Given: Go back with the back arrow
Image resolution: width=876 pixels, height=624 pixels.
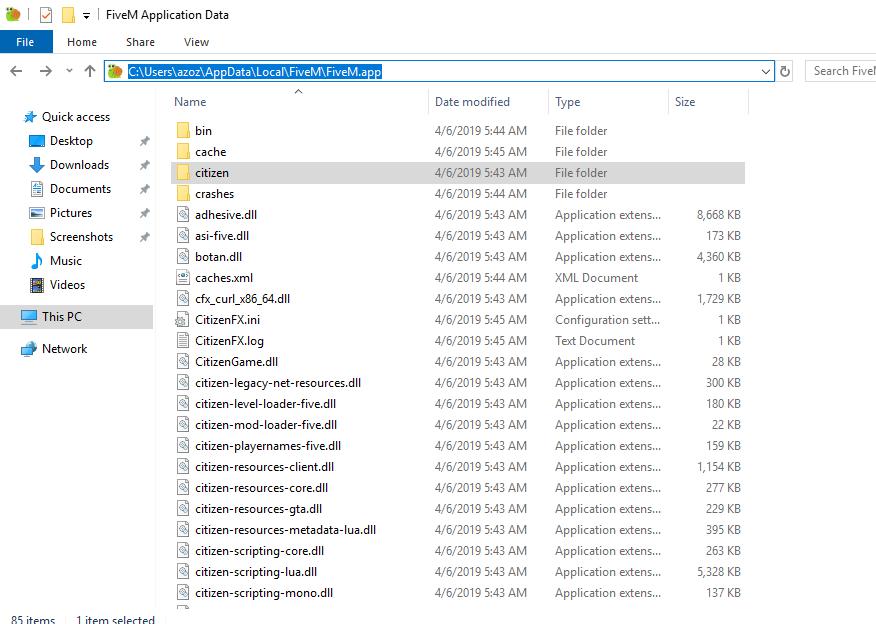Looking at the screenshot, I should coord(16,71).
